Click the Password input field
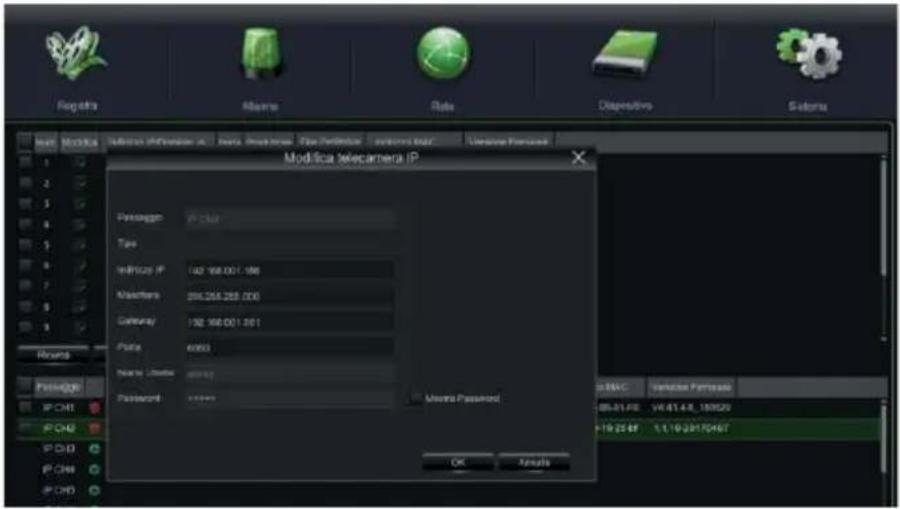900x509 pixels. 289,399
